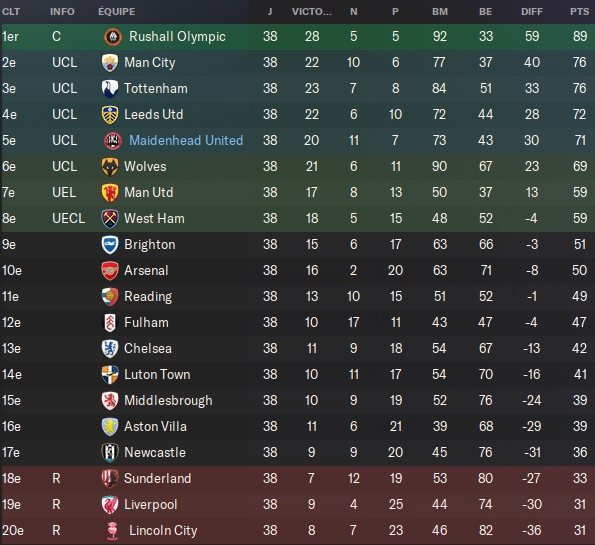The width and height of the screenshot is (595, 545).
Task: Click the Tottenham cockerel crest
Action: 110,89
